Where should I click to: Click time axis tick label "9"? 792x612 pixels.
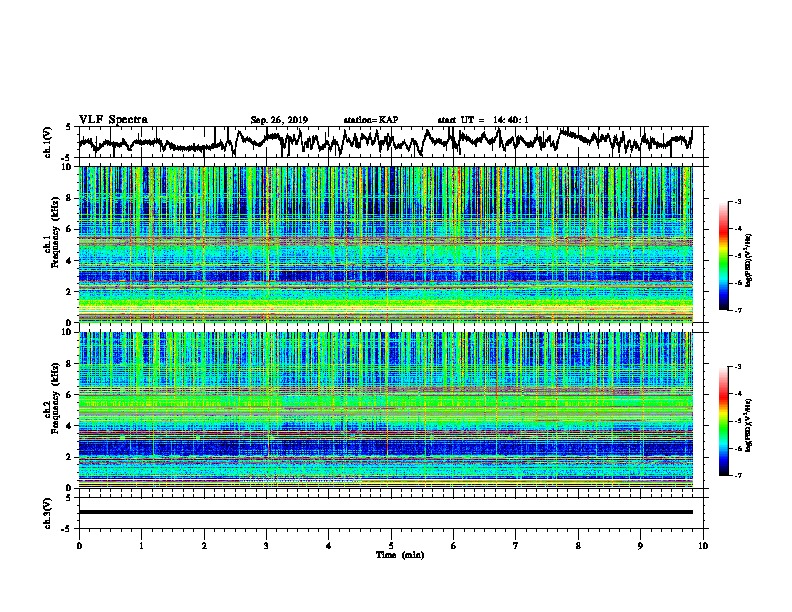pos(640,546)
